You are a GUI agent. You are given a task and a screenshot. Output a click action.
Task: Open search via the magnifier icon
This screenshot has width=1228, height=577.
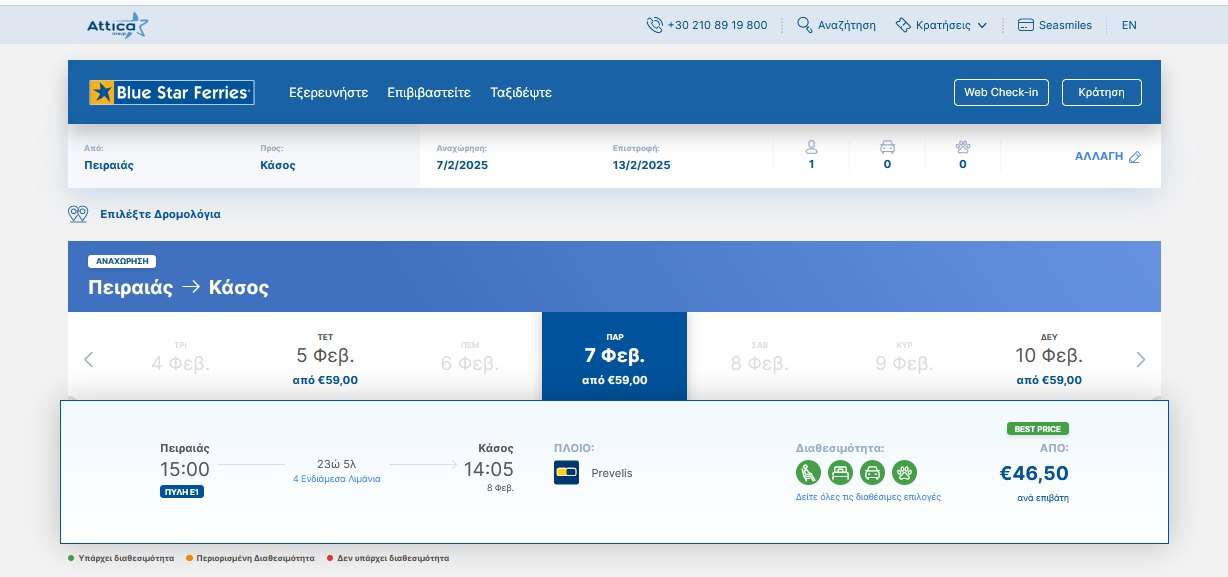click(x=804, y=25)
